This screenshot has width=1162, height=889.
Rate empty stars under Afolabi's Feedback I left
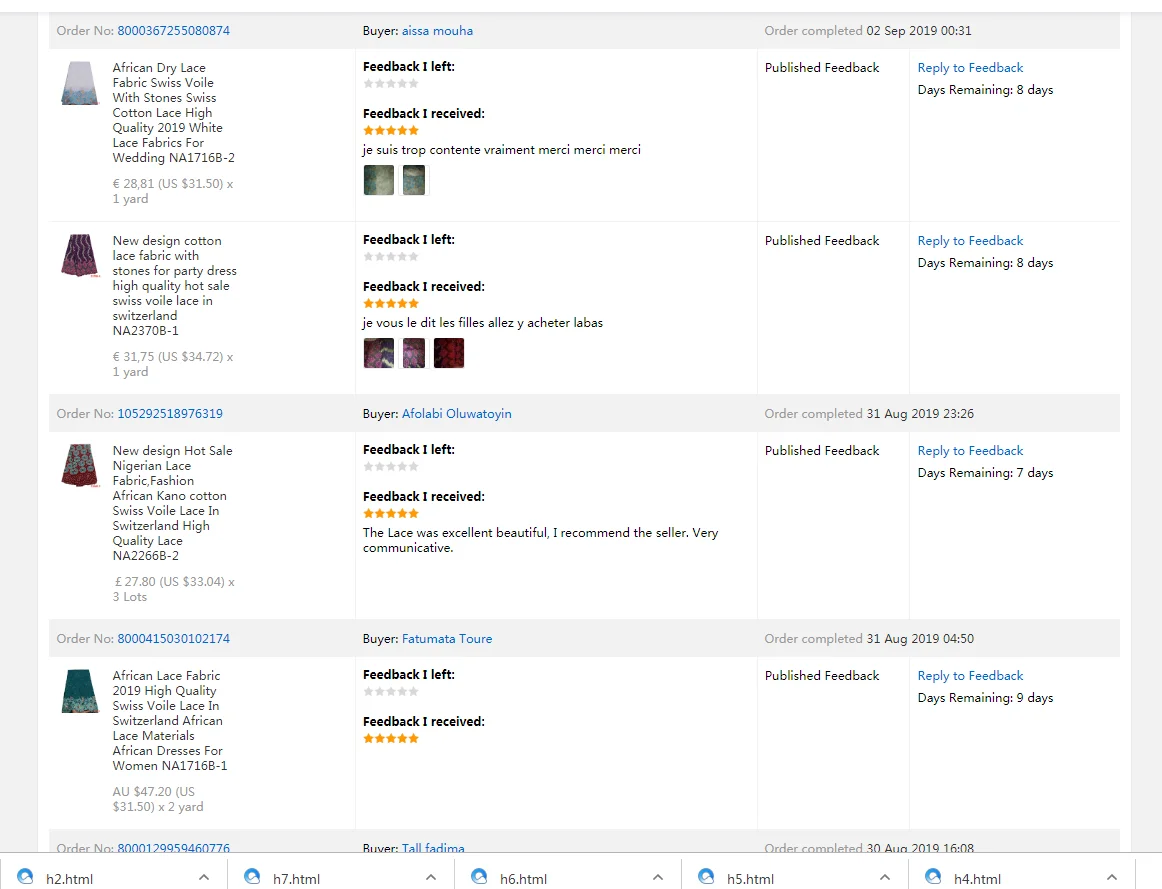[x=391, y=467]
